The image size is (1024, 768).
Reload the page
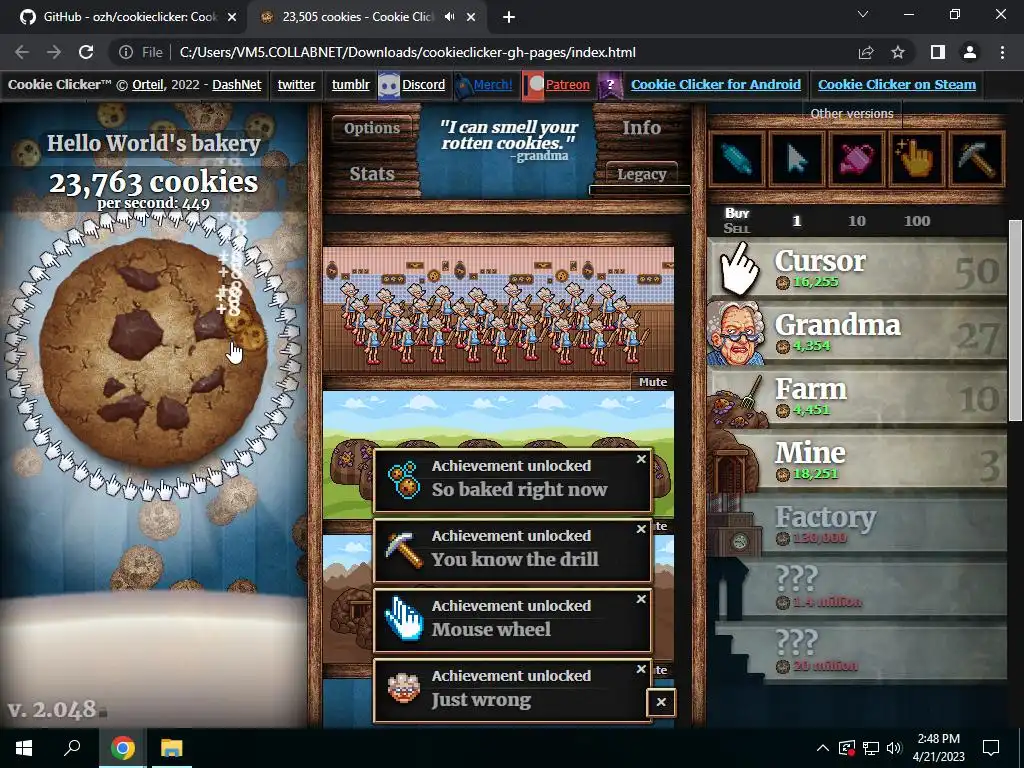(86, 52)
